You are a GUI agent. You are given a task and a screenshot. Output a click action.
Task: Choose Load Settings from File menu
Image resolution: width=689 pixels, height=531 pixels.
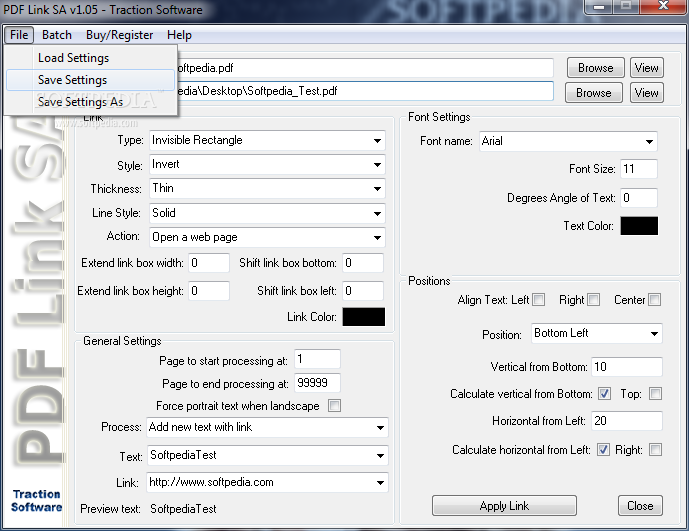point(91,58)
